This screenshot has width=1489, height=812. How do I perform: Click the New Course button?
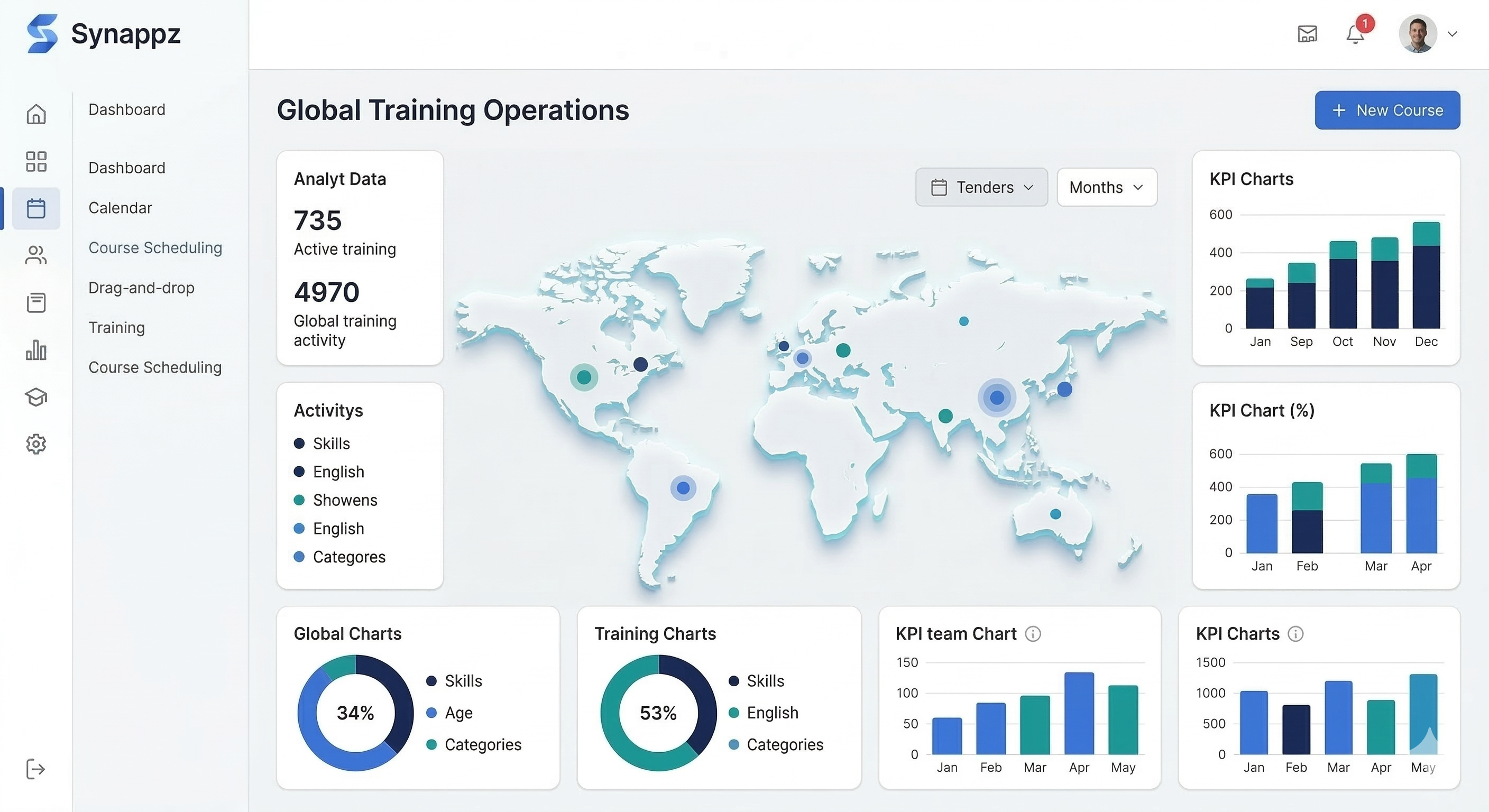[1387, 110]
